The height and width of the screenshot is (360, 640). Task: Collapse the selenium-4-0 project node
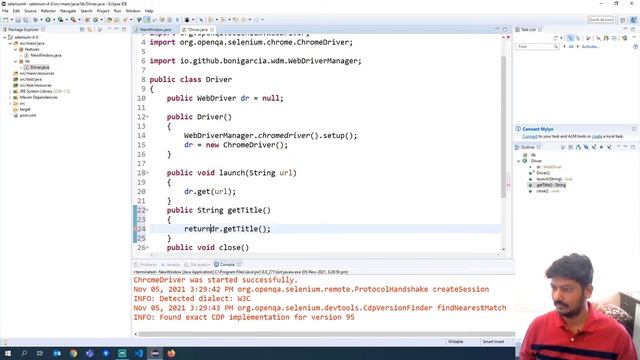[x=5, y=37]
